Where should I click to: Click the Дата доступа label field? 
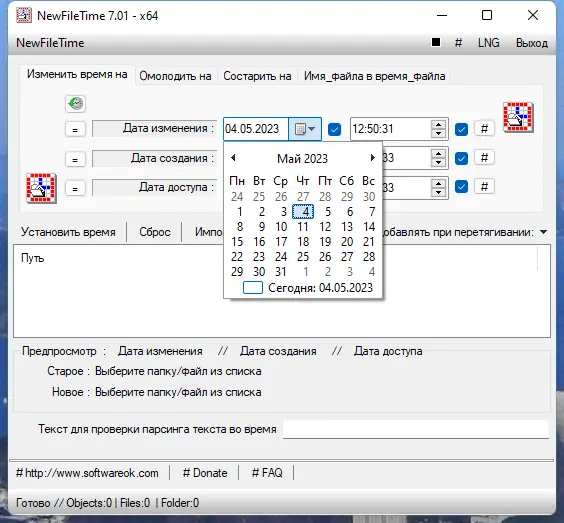click(155, 187)
